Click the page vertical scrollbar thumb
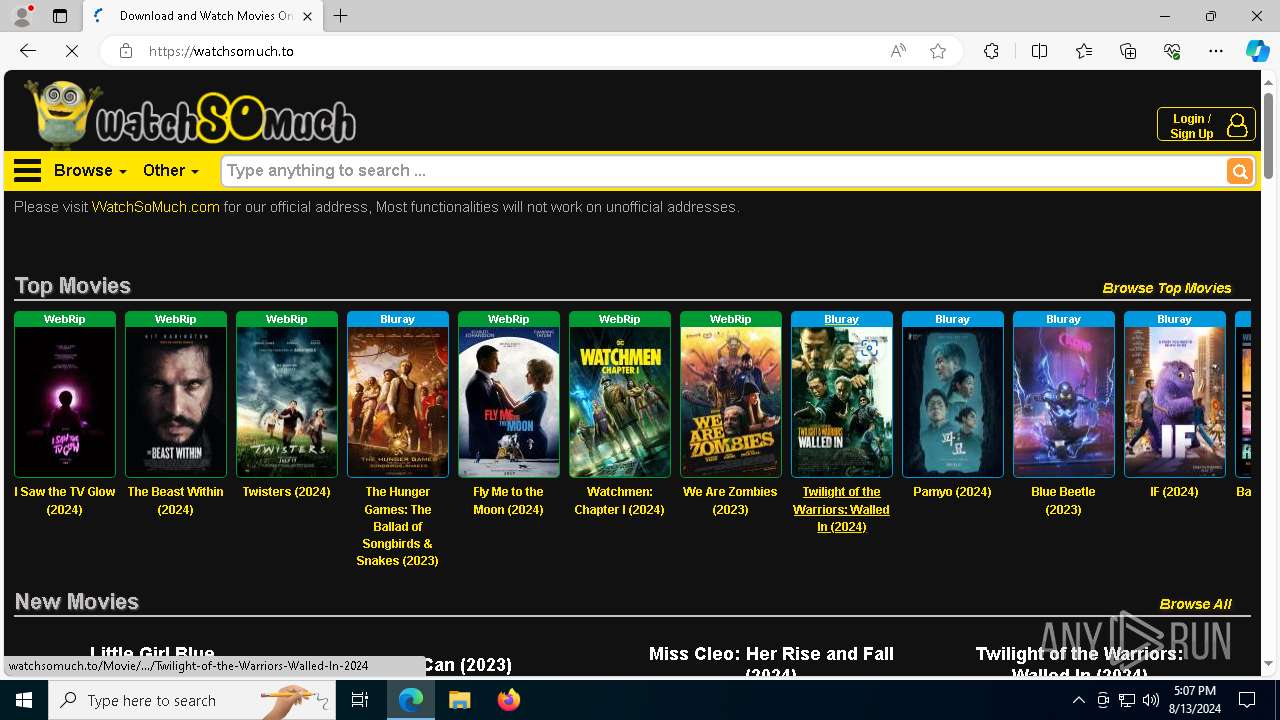Screen dimensions: 1280x720 (x=1269, y=135)
